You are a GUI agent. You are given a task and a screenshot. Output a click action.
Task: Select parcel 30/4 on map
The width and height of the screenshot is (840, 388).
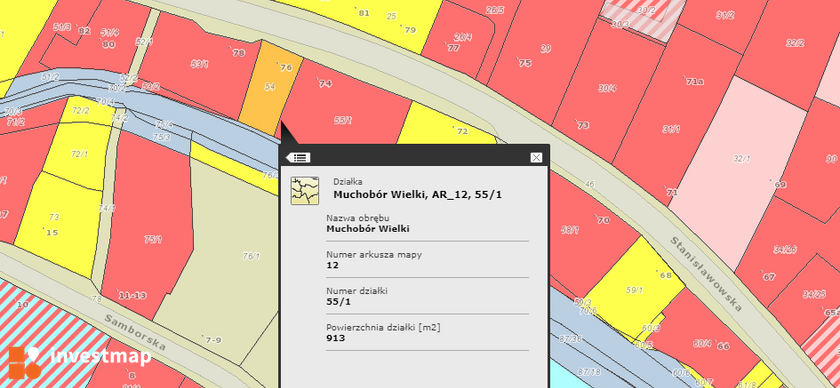pyautogui.click(x=607, y=89)
